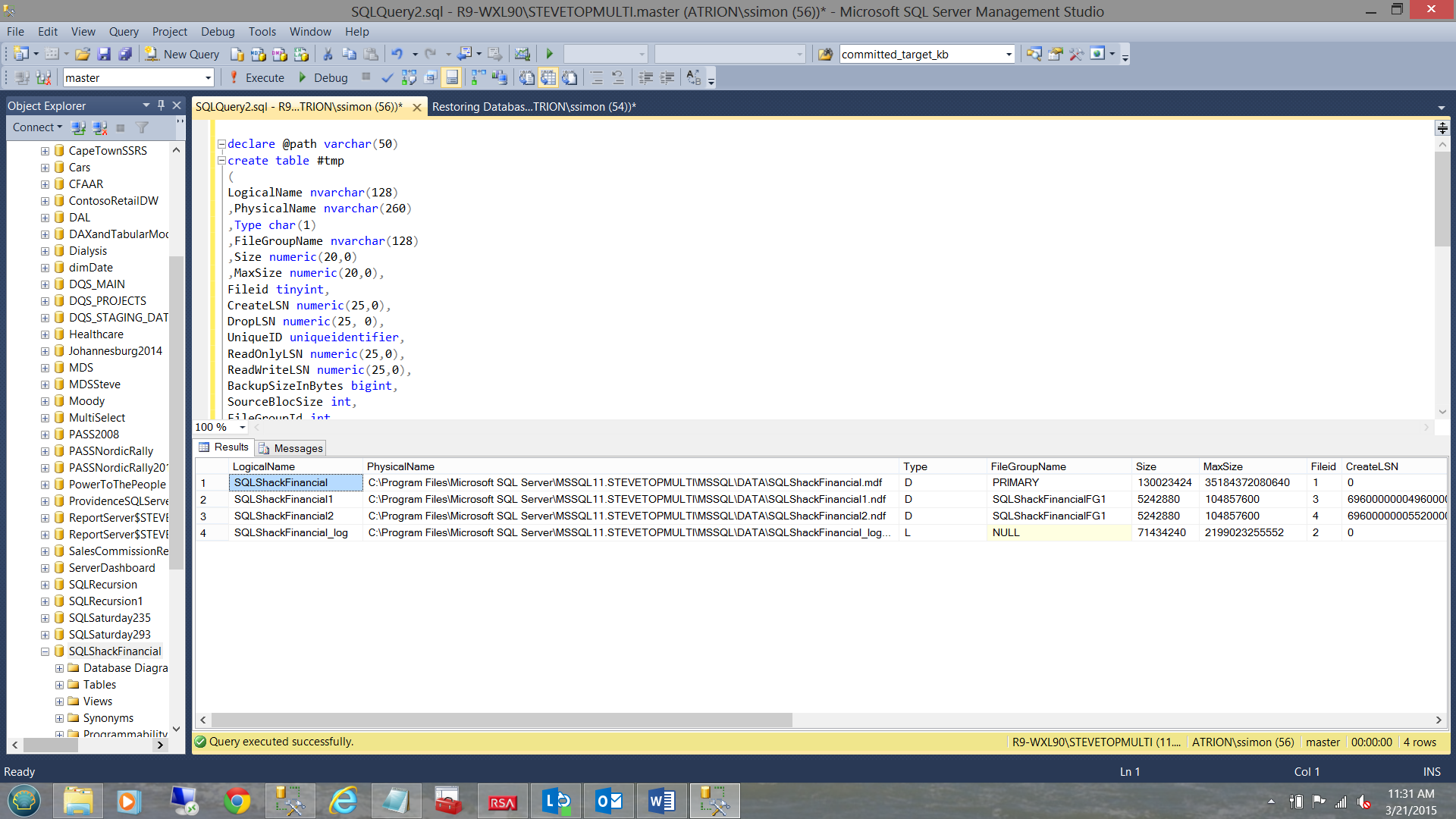Open Word from the Windows taskbar

click(x=661, y=801)
